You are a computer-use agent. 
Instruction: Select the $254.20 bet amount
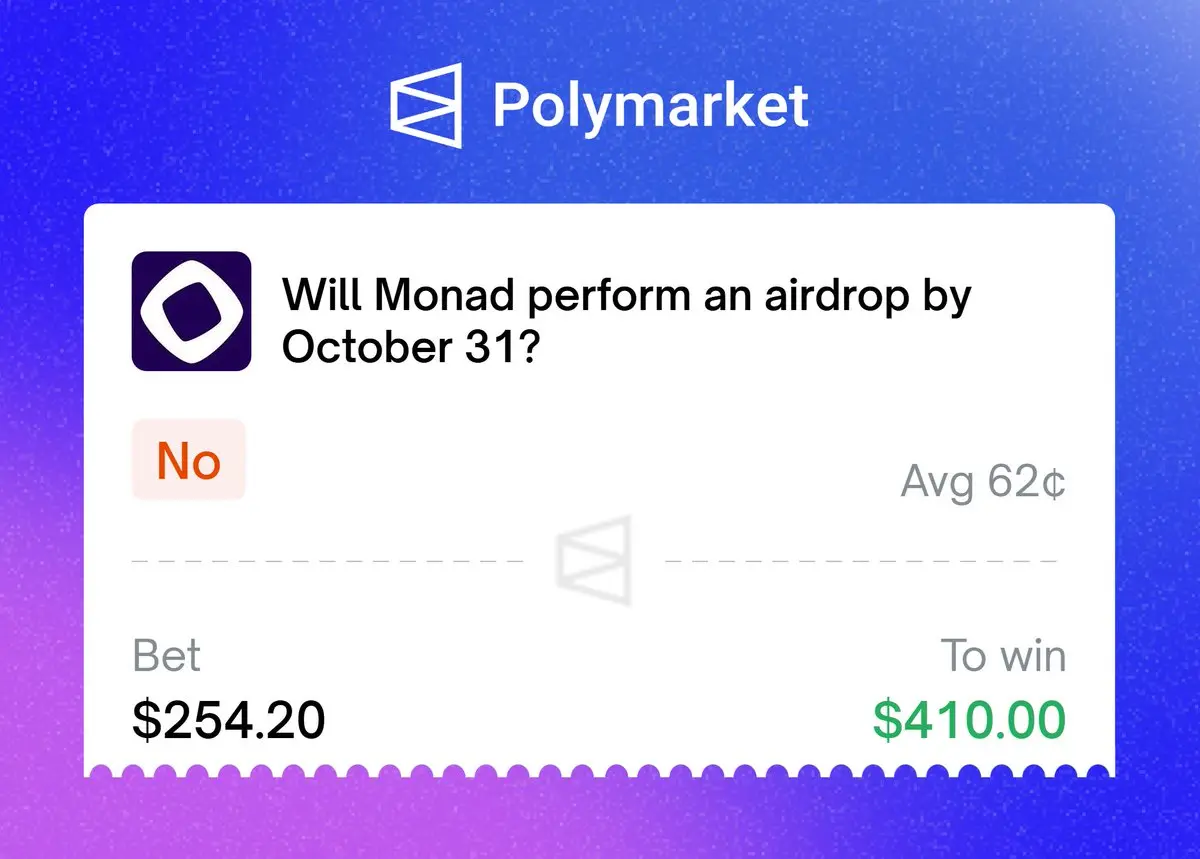[x=229, y=720]
